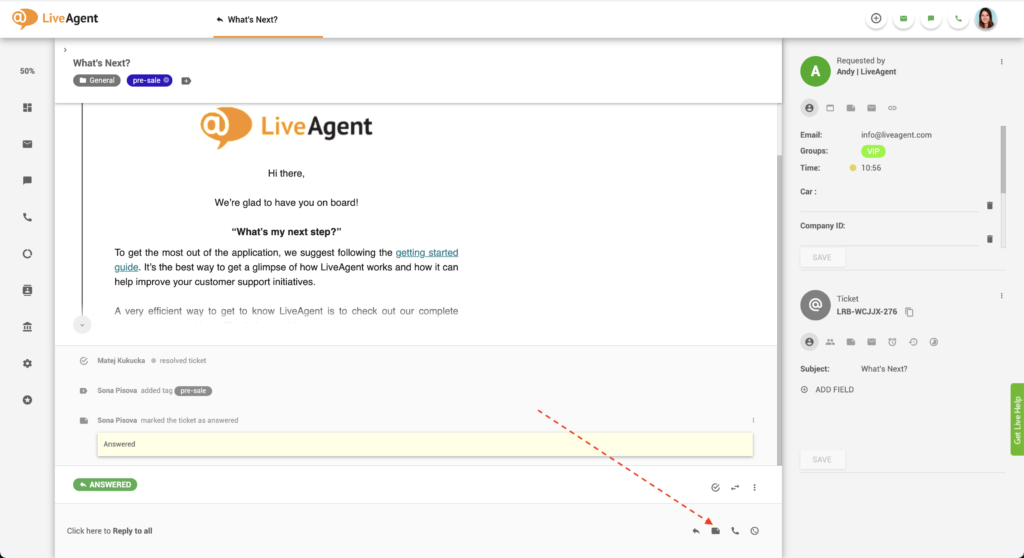The height and width of the screenshot is (558, 1024).
Task: Click the Company ID input field
Action: coord(888,239)
